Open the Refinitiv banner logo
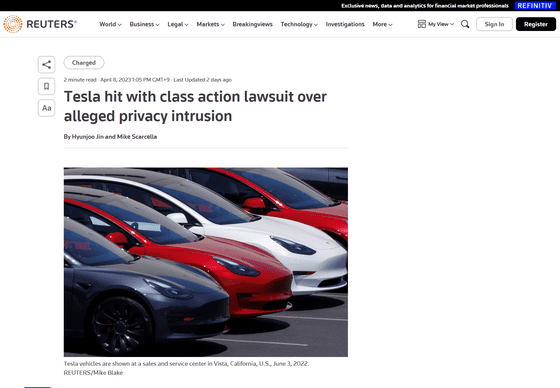Viewport: 560px width, 388px height. 535,5
